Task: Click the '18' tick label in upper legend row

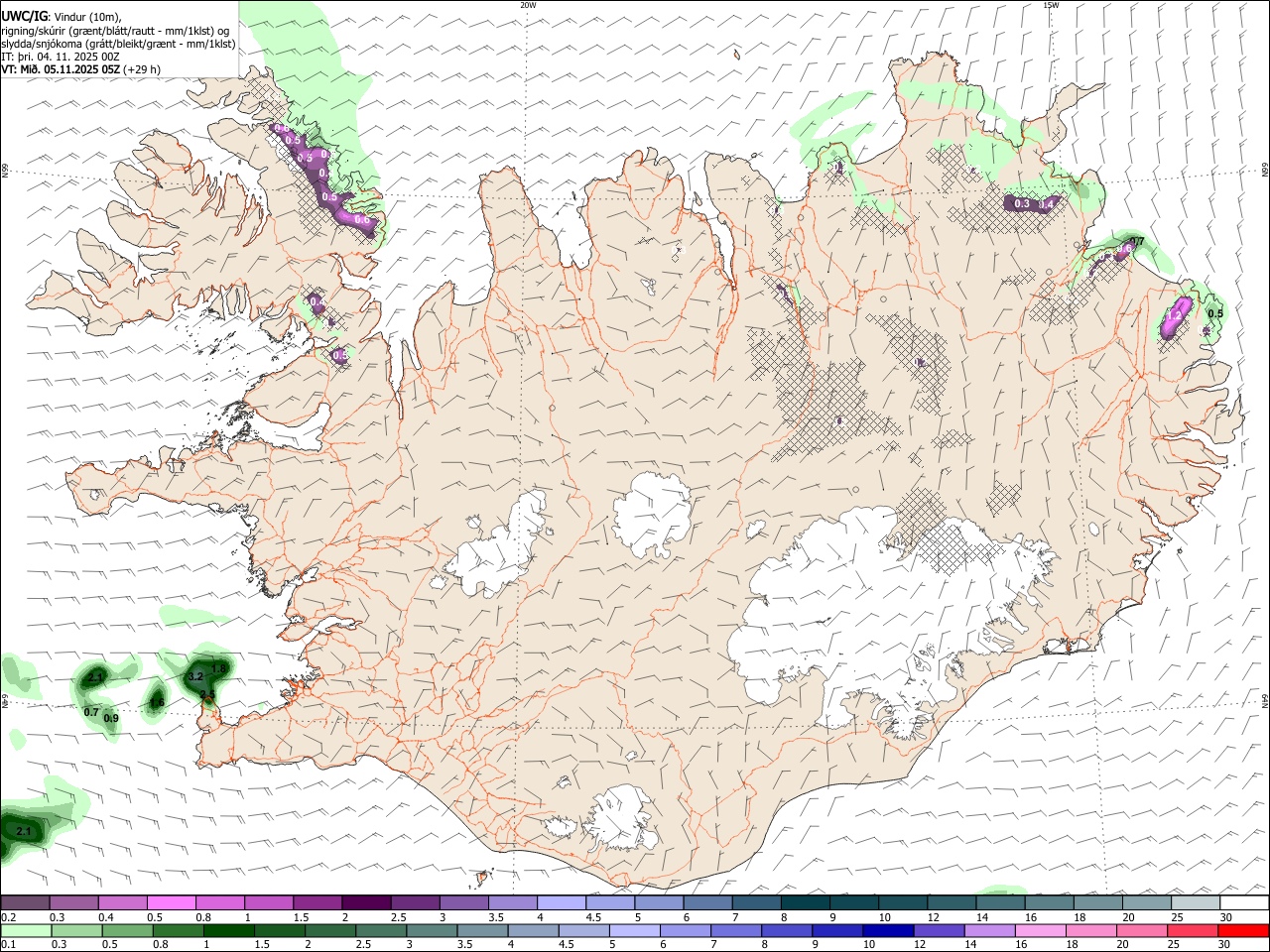Action: [1079, 917]
